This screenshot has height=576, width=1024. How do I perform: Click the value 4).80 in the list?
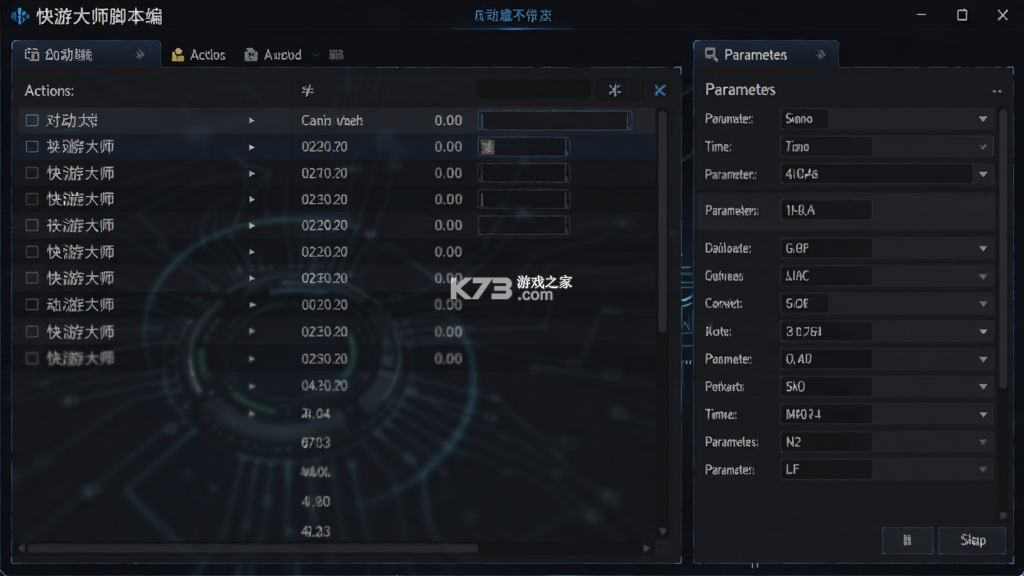click(315, 502)
